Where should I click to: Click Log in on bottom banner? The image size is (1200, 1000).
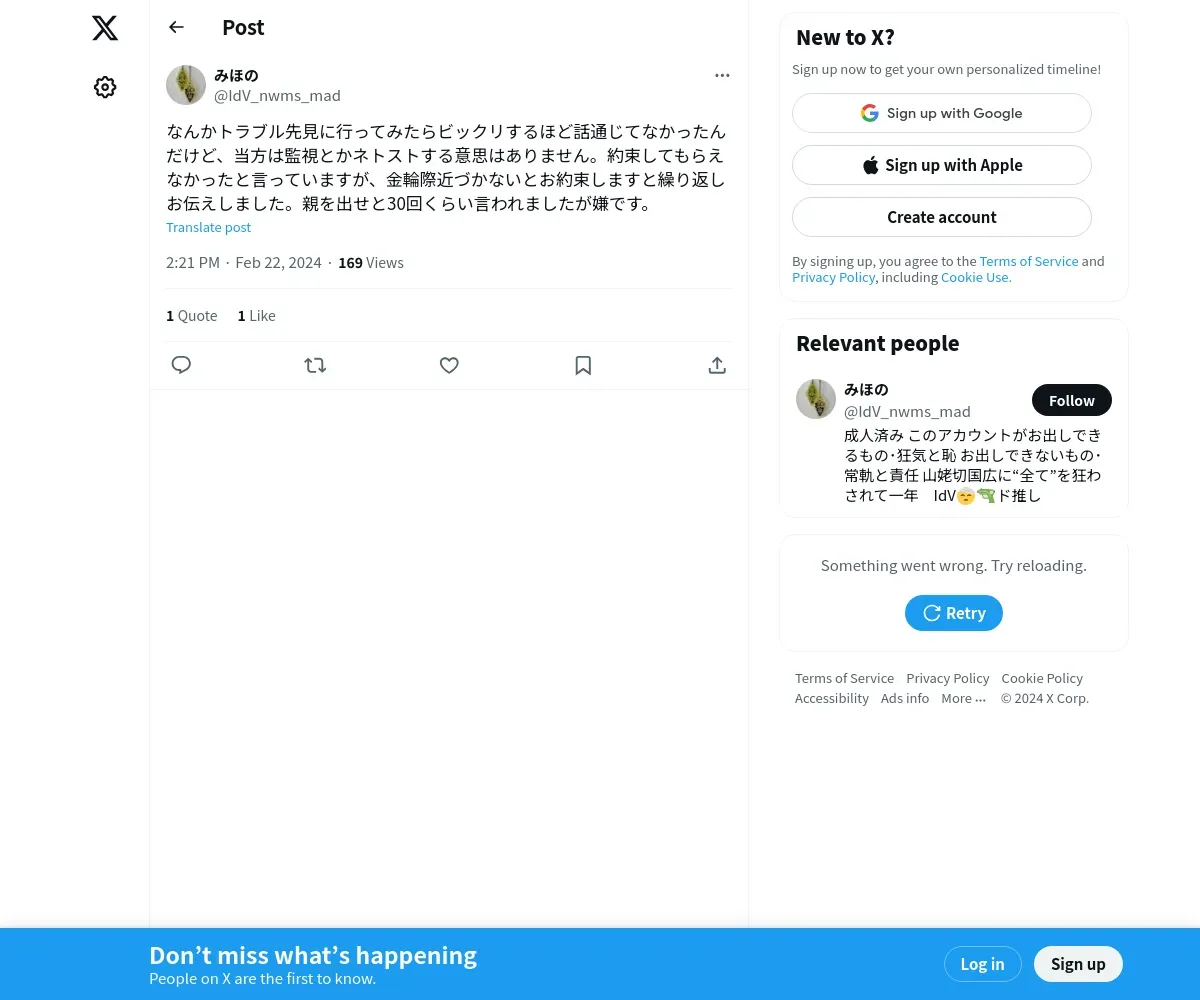(982, 964)
